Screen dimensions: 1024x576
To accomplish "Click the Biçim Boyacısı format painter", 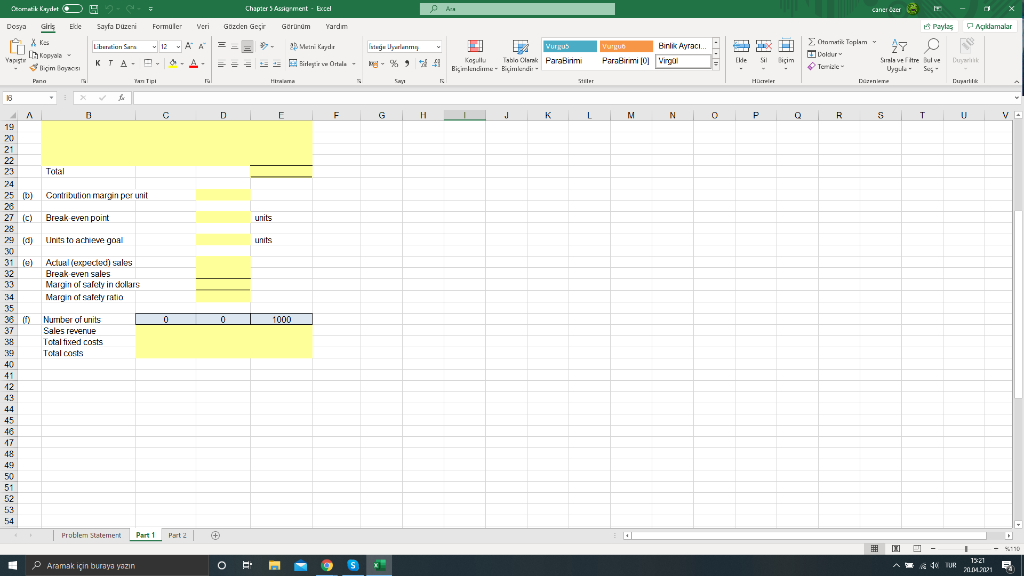I will point(55,68).
